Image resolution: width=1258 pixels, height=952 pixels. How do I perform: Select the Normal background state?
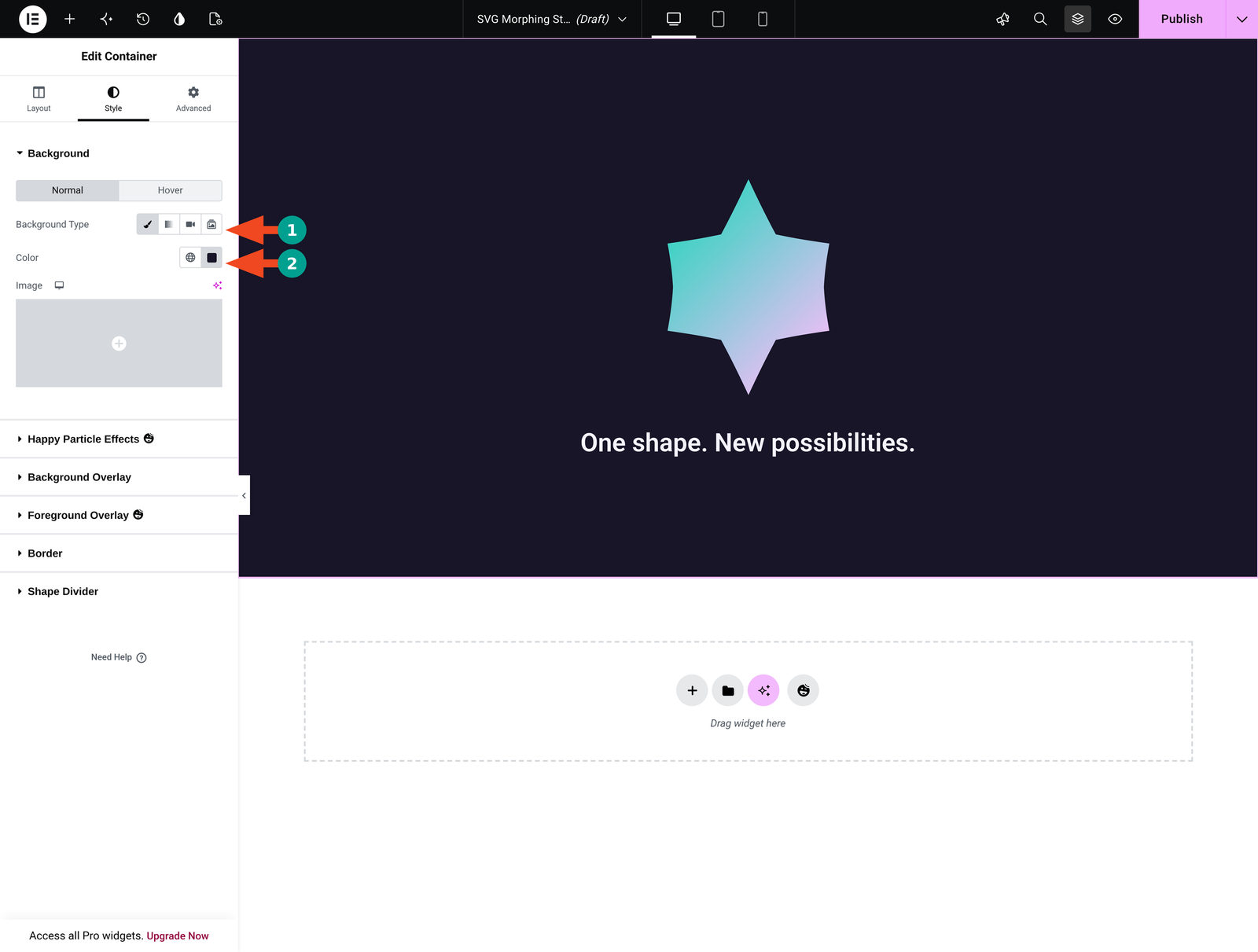pos(68,190)
